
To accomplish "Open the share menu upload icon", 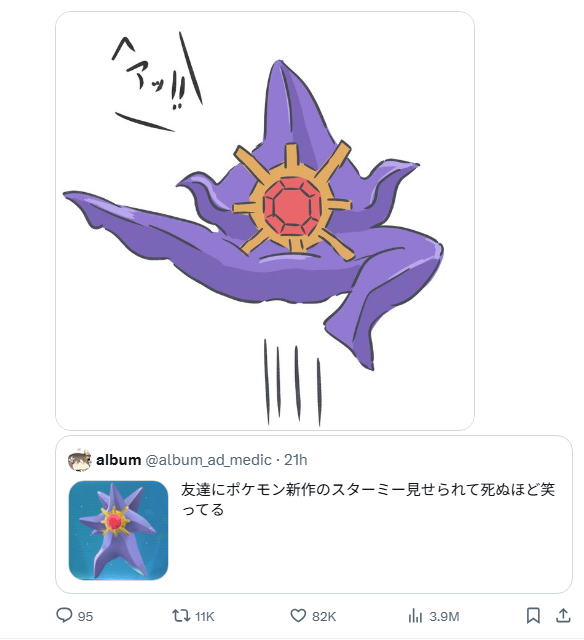I will [563, 615].
